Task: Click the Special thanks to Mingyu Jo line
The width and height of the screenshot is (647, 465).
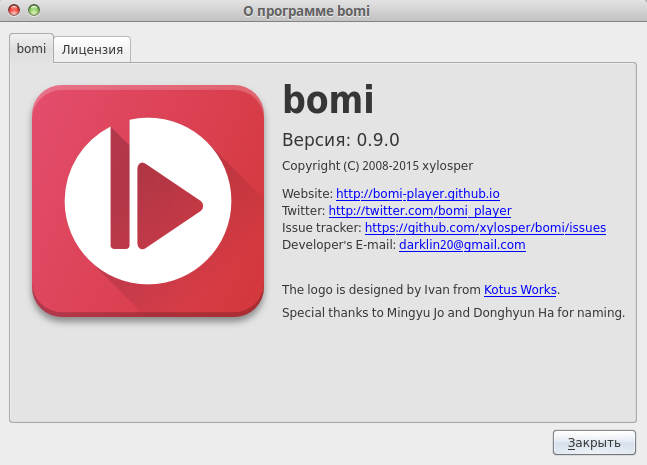Action: point(453,313)
